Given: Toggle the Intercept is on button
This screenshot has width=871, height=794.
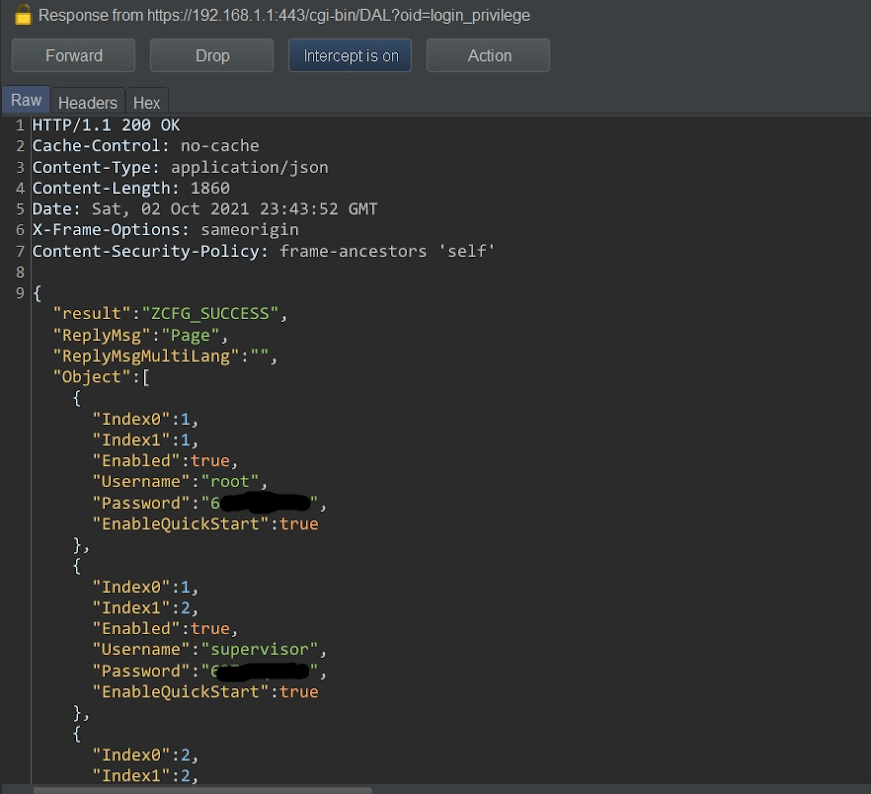Looking at the screenshot, I should 350,56.
